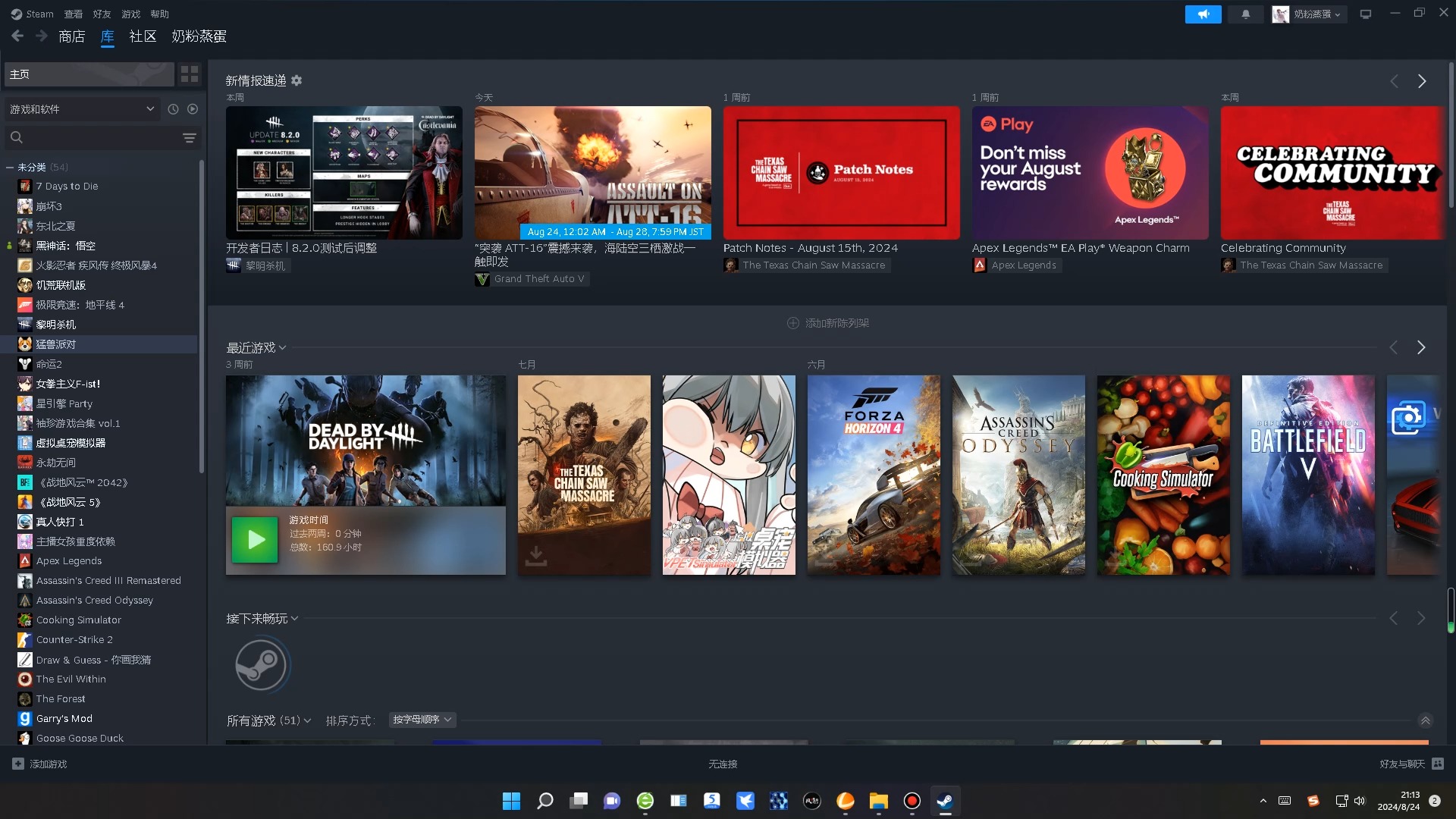Open Big Picture mode monitor icon
1456x819 pixels.
[1366, 14]
